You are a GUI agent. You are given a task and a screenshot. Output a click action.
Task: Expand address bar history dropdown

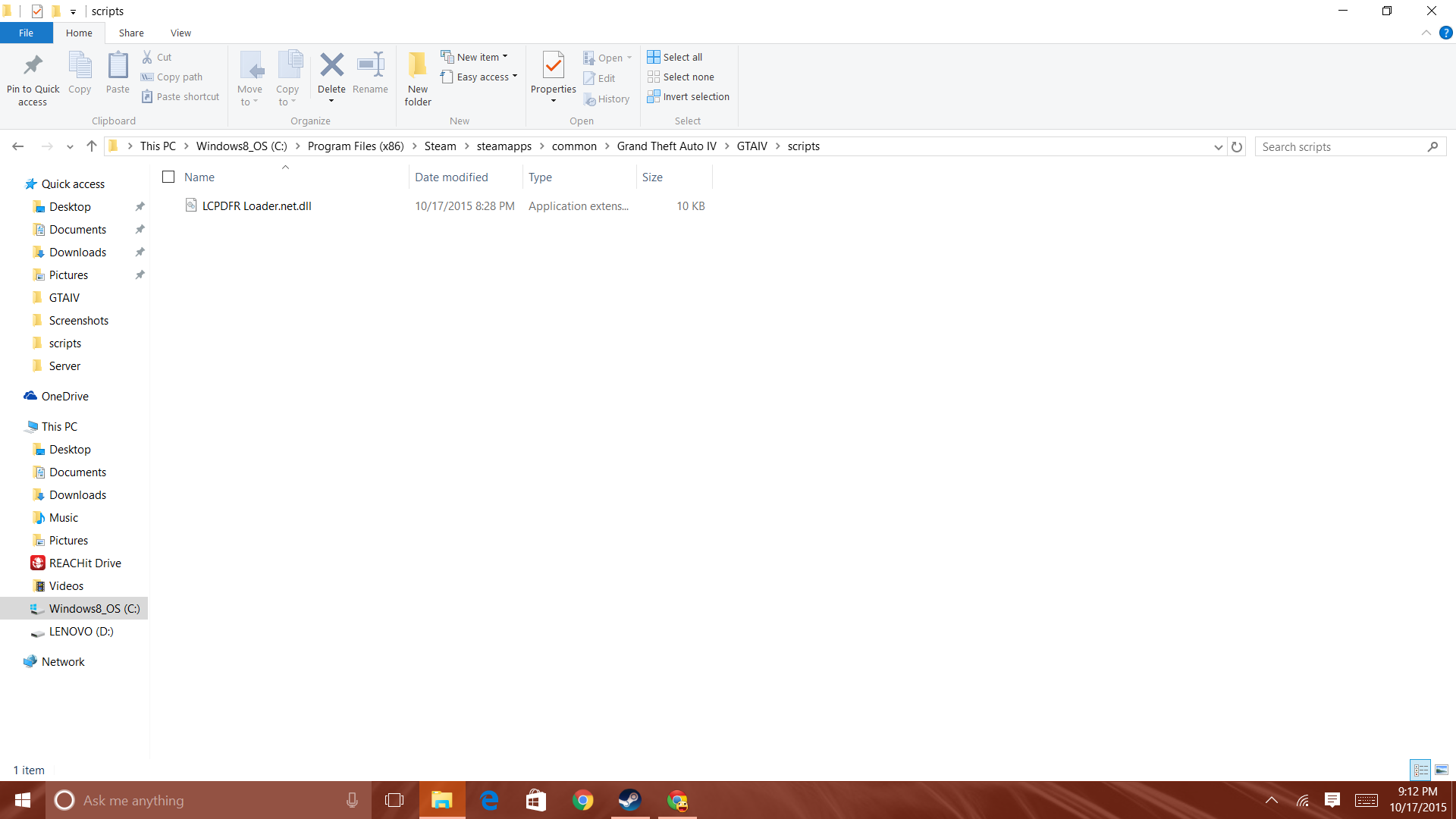click(1218, 146)
